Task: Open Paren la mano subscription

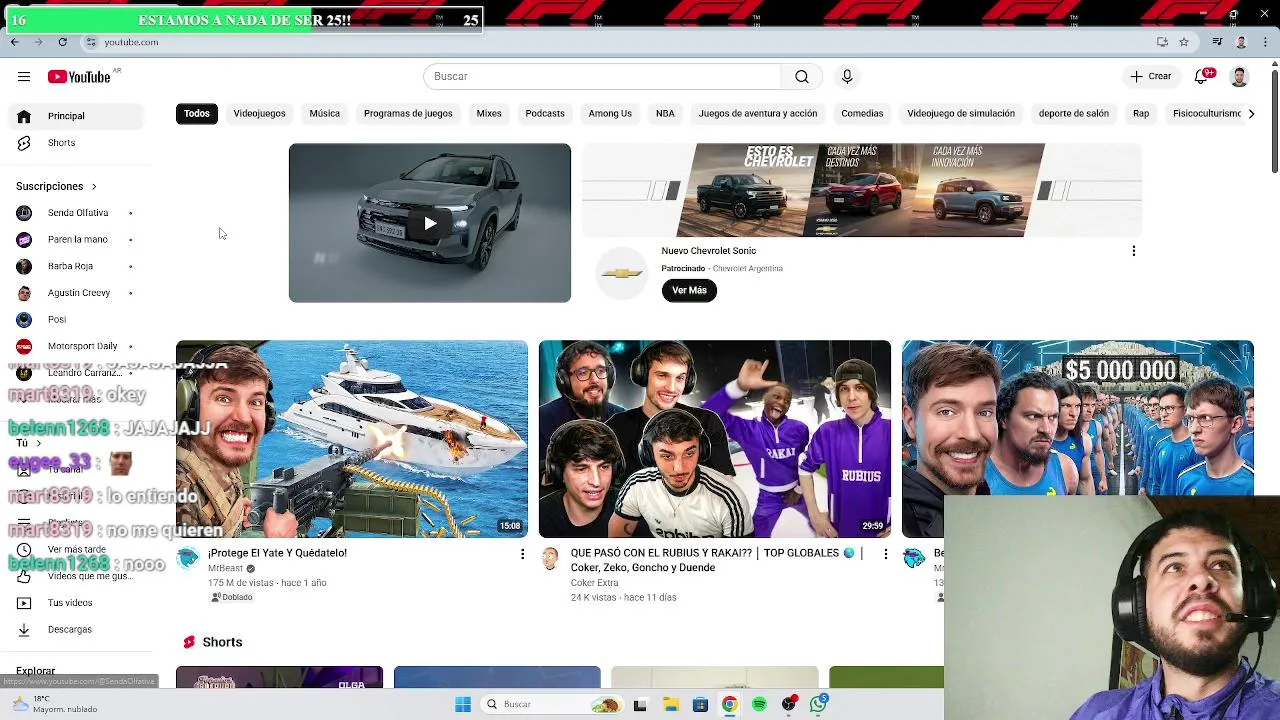Action: point(78,240)
